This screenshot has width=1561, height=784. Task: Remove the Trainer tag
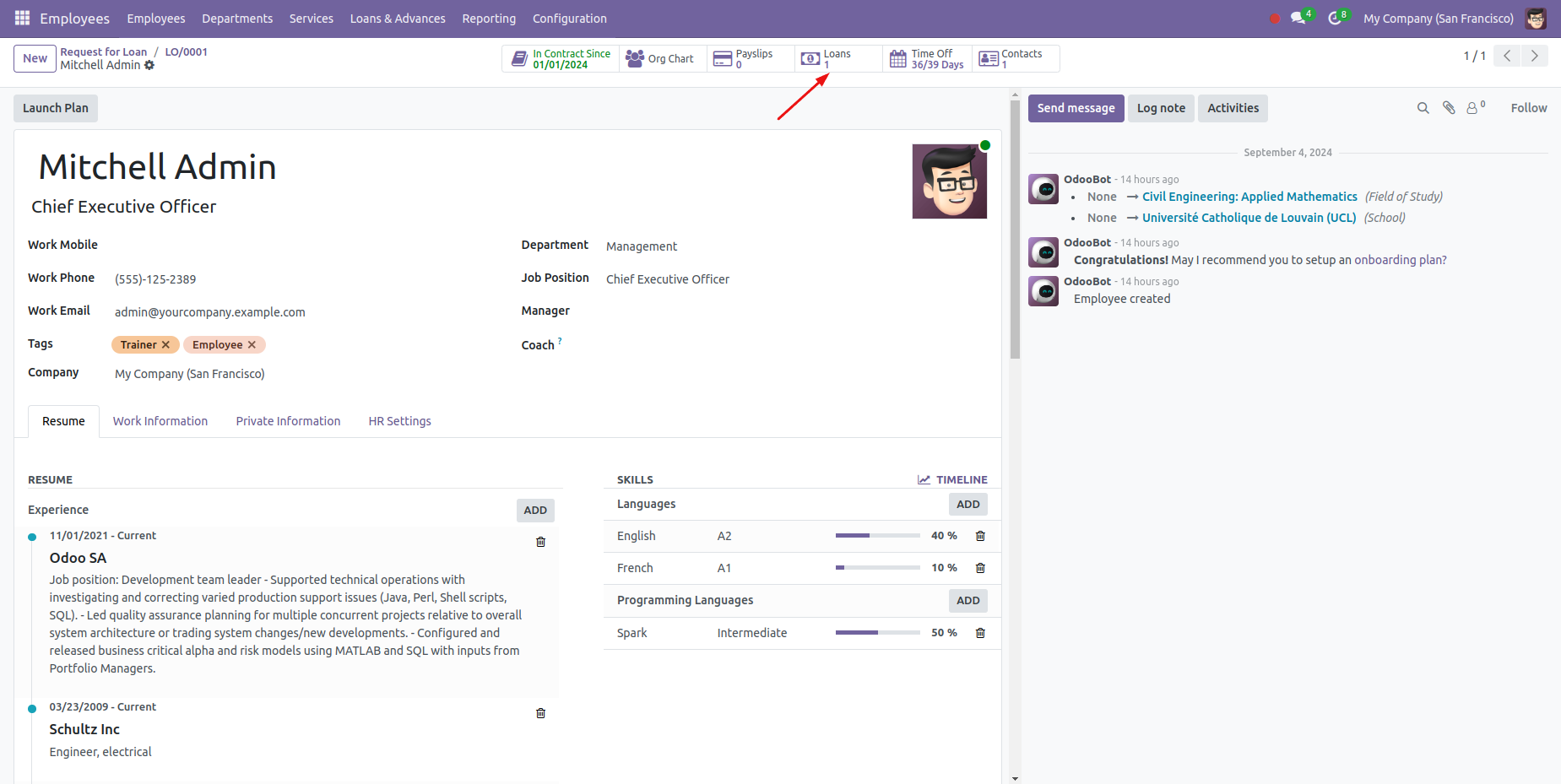click(x=166, y=344)
